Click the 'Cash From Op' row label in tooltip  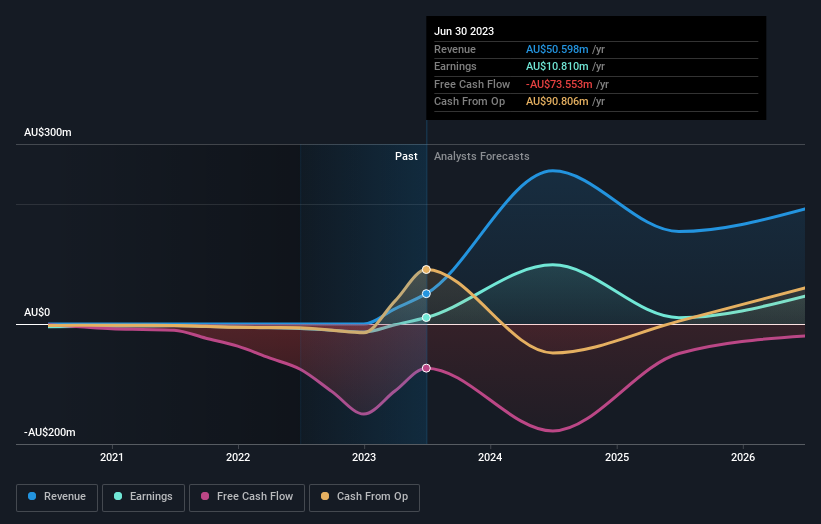click(469, 102)
